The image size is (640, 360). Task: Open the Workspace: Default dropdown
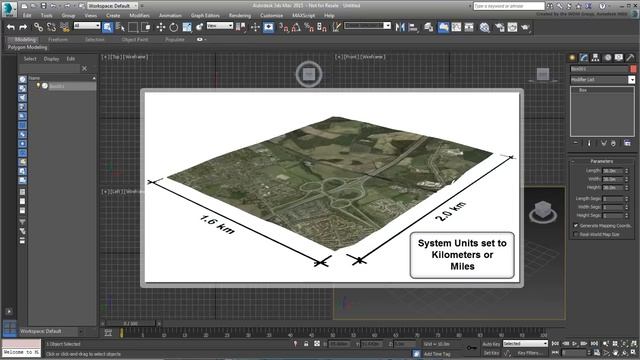pyautogui.click(x=113, y=6)
